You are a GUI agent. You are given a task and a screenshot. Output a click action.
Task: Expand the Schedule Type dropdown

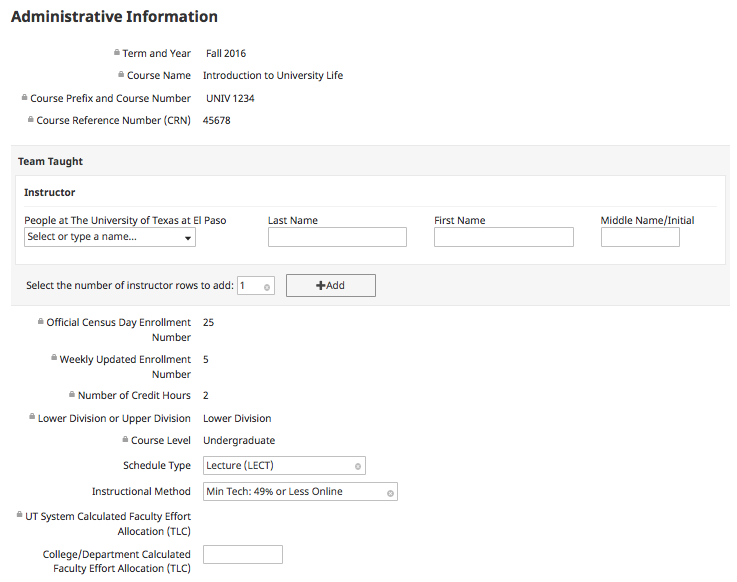tap(284, 465)
